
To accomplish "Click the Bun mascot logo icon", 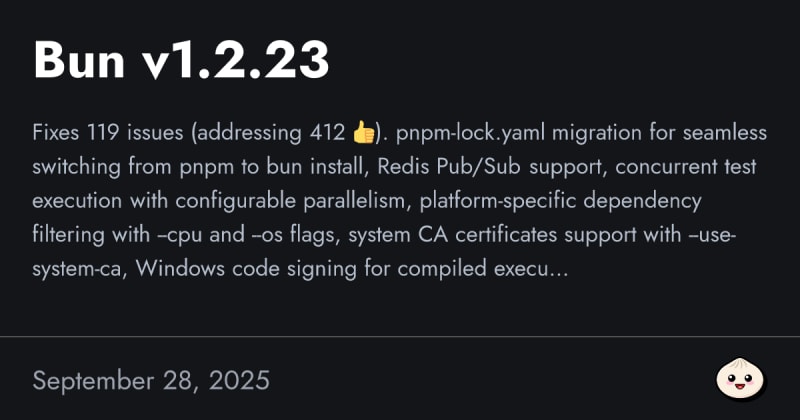I will pos(741,380).
